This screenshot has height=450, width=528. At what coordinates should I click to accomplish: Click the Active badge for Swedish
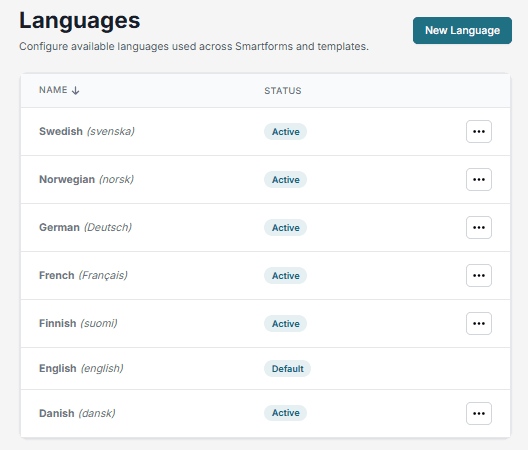click(x=285, y=132)
